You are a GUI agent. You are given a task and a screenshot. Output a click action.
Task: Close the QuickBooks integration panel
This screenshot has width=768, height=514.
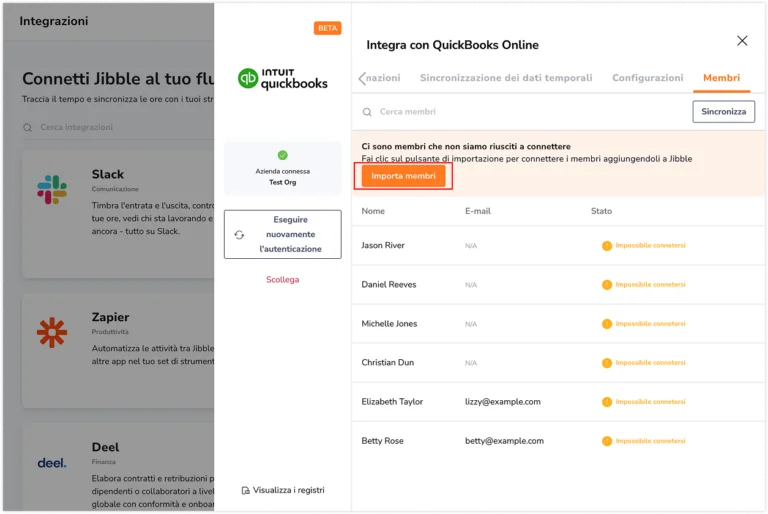coord(742,41)
